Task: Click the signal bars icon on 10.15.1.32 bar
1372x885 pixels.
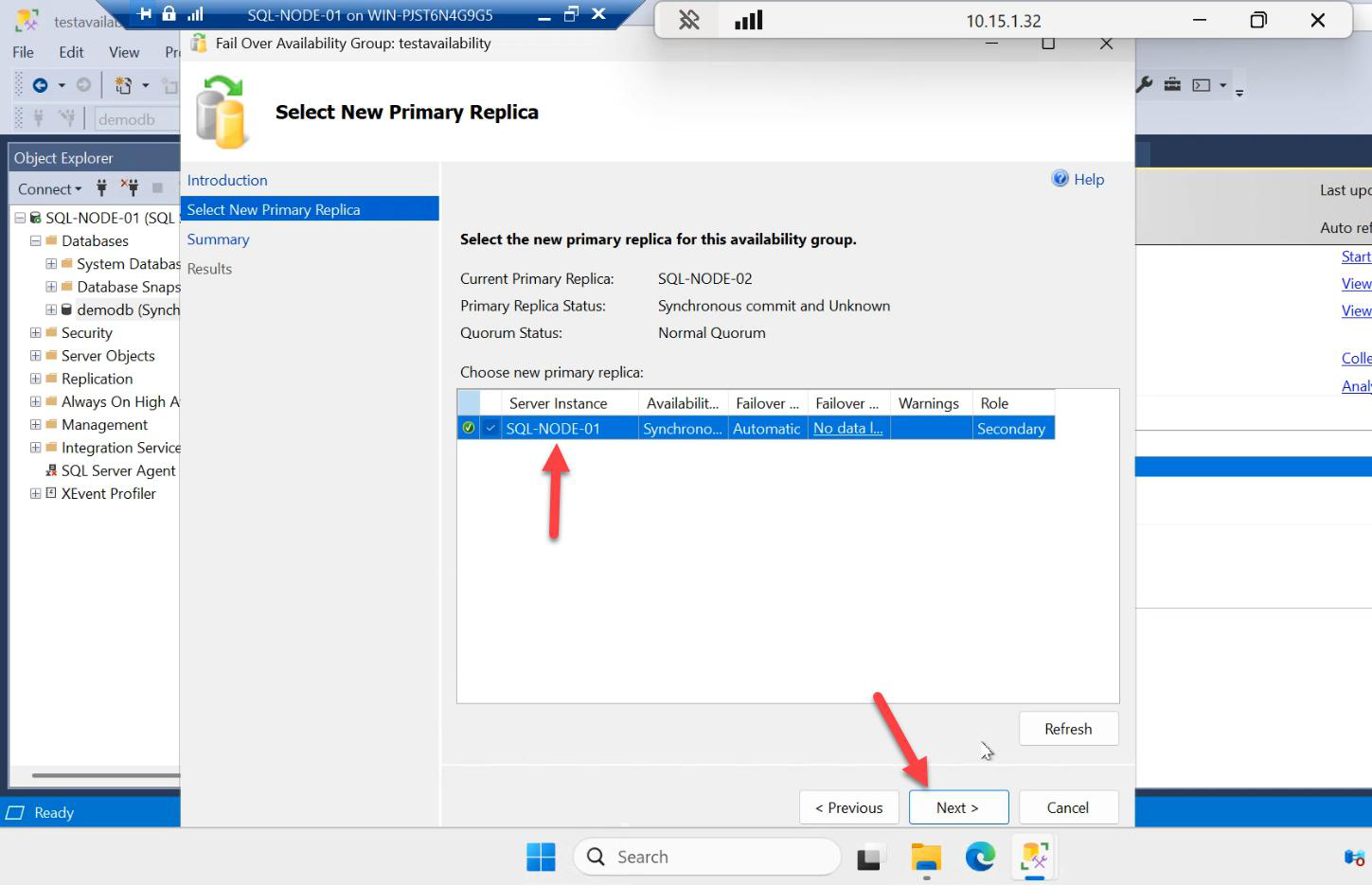Action: pyautogui.click(x=748, y=20)
